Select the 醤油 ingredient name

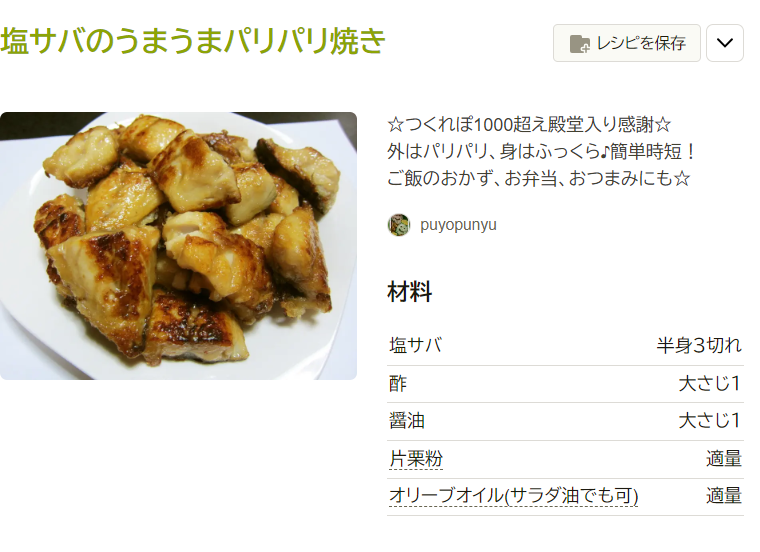coord(407,421)
